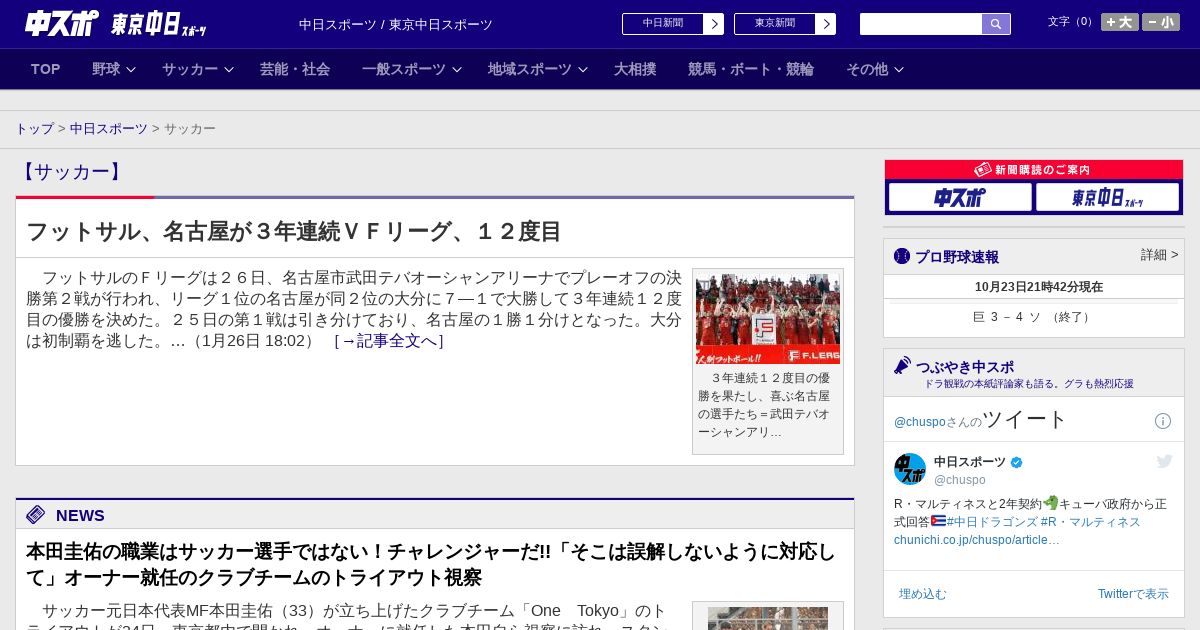Open futsal team celebration photo thumbnail

tap(768, 319)
